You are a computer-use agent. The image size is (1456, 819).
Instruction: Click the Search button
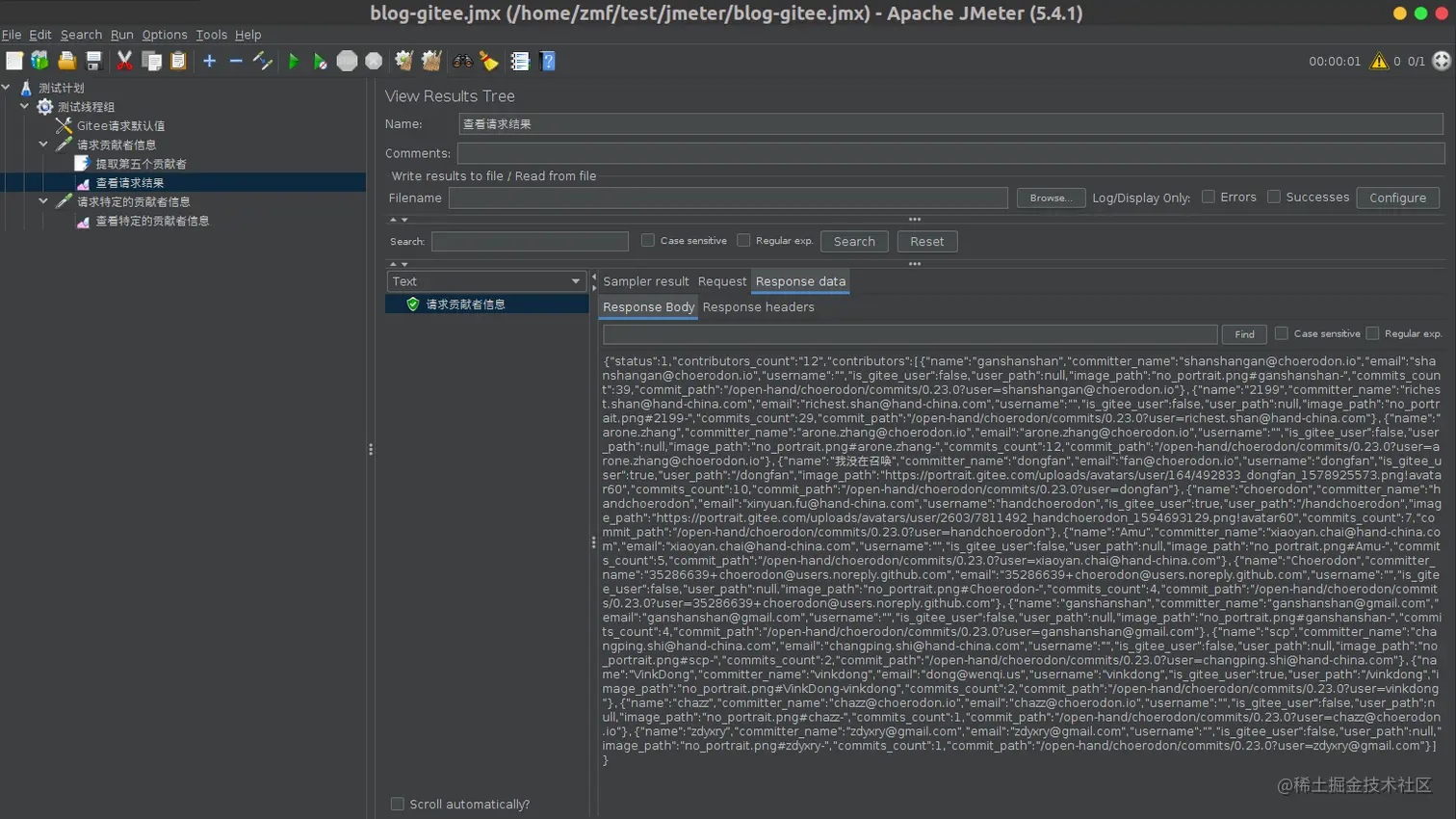[854, 241]
